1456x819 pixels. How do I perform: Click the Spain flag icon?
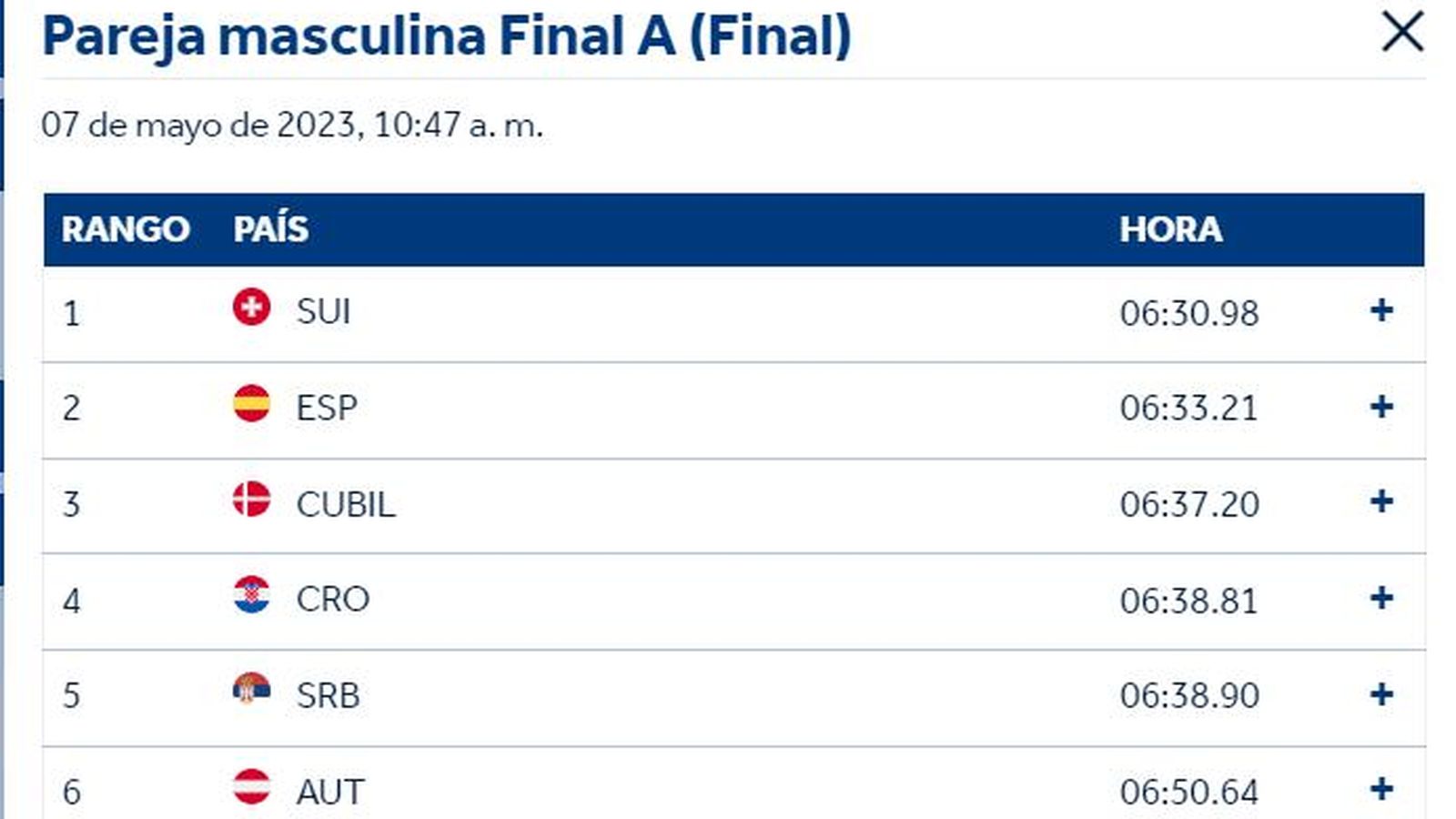251,403
